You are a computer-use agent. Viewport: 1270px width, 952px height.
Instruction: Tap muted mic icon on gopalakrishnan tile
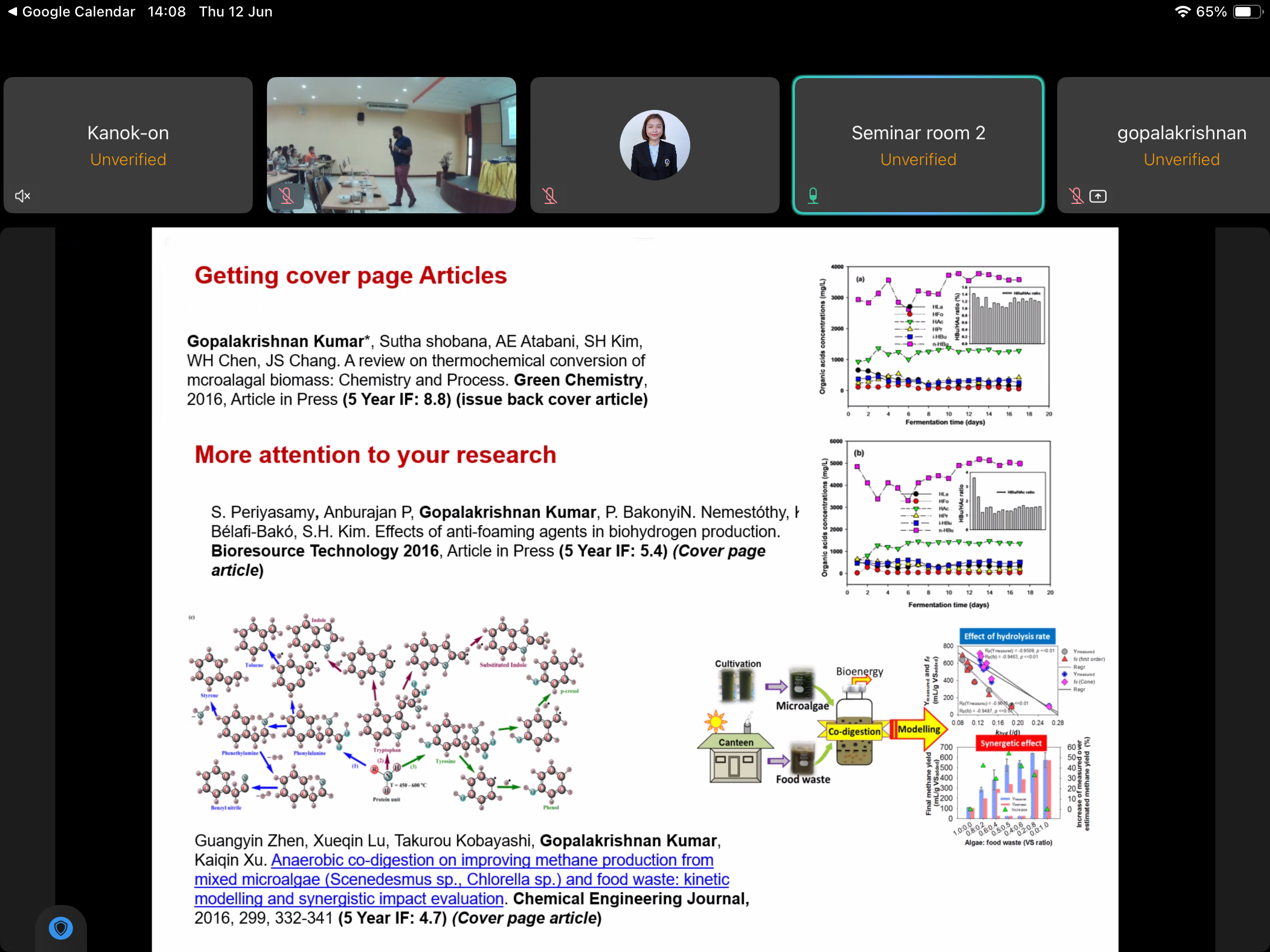point(1077,196)
